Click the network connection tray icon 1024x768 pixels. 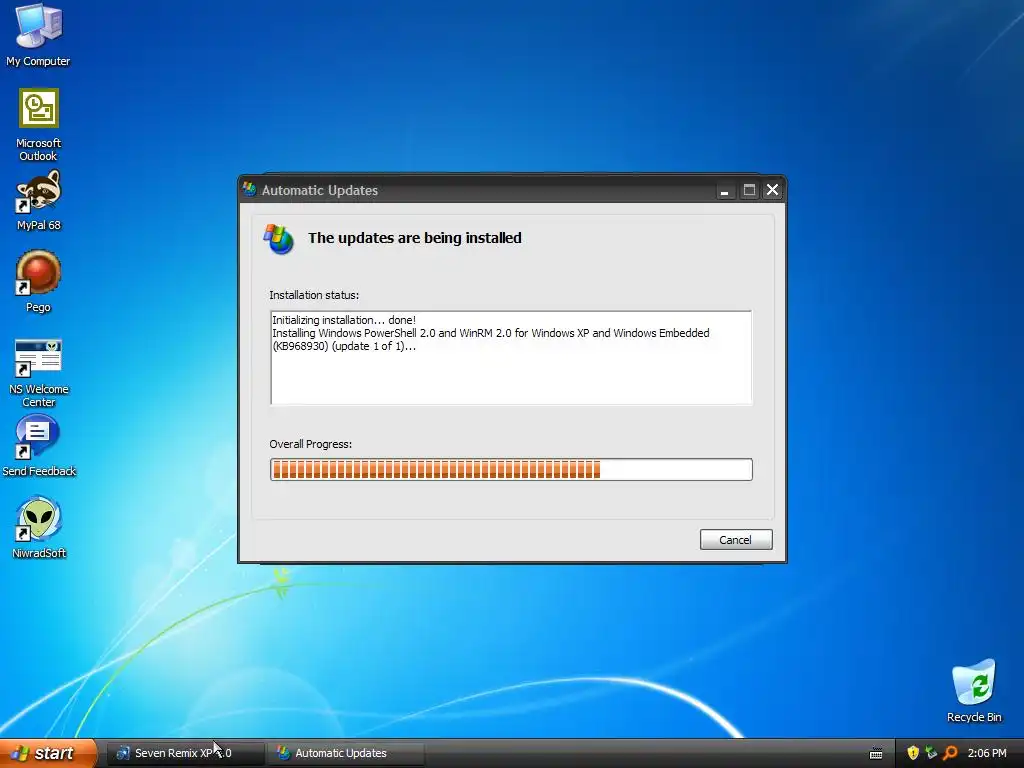[x=931, y=753]
